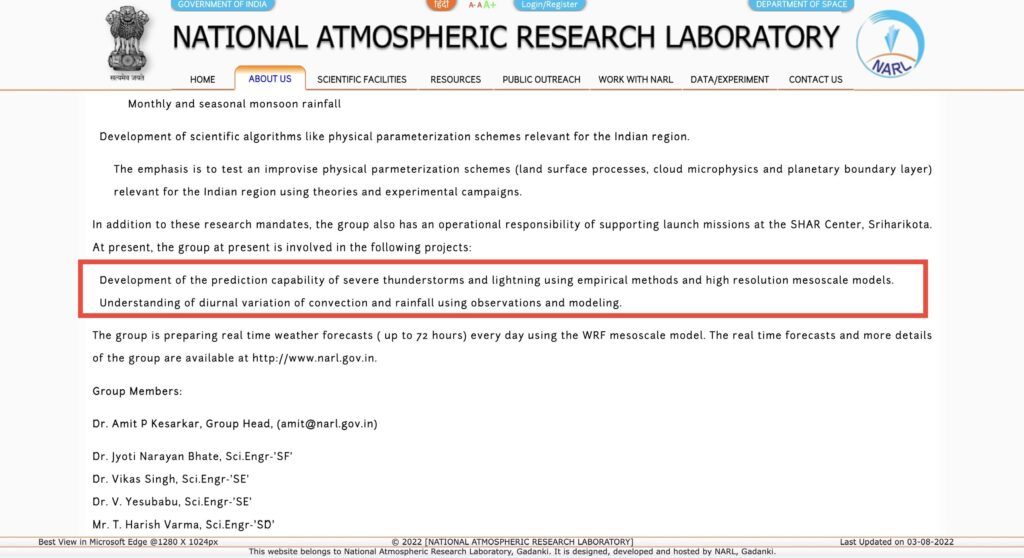Increase font size with A+ control
The width and height of the screenshot is (1024, 558).
[x=490, y=5]
